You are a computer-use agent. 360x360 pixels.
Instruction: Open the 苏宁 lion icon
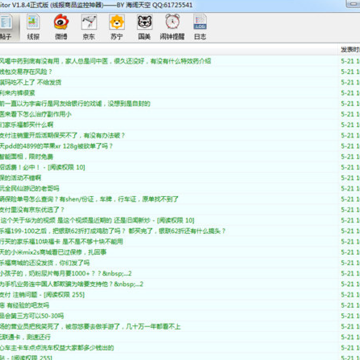(x=117, y=28)
